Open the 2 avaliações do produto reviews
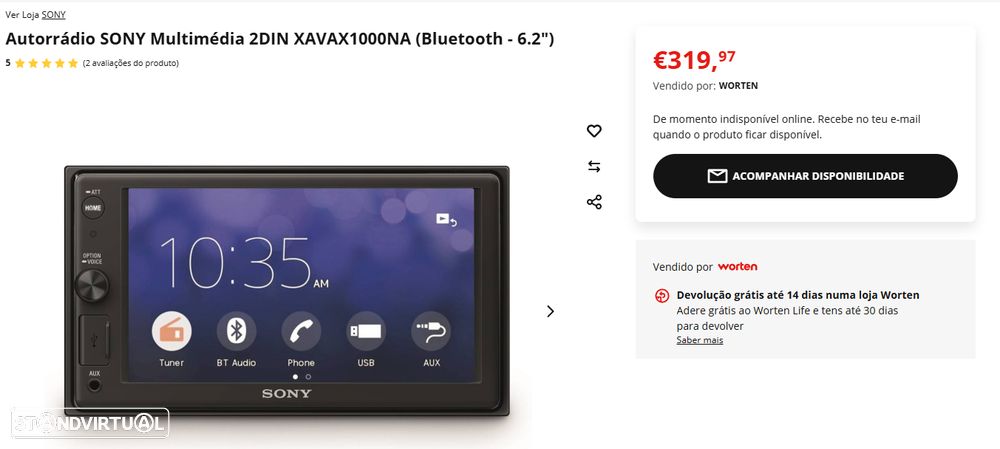1000x449 pixels. pyautogui.click(x=131, y=63)
